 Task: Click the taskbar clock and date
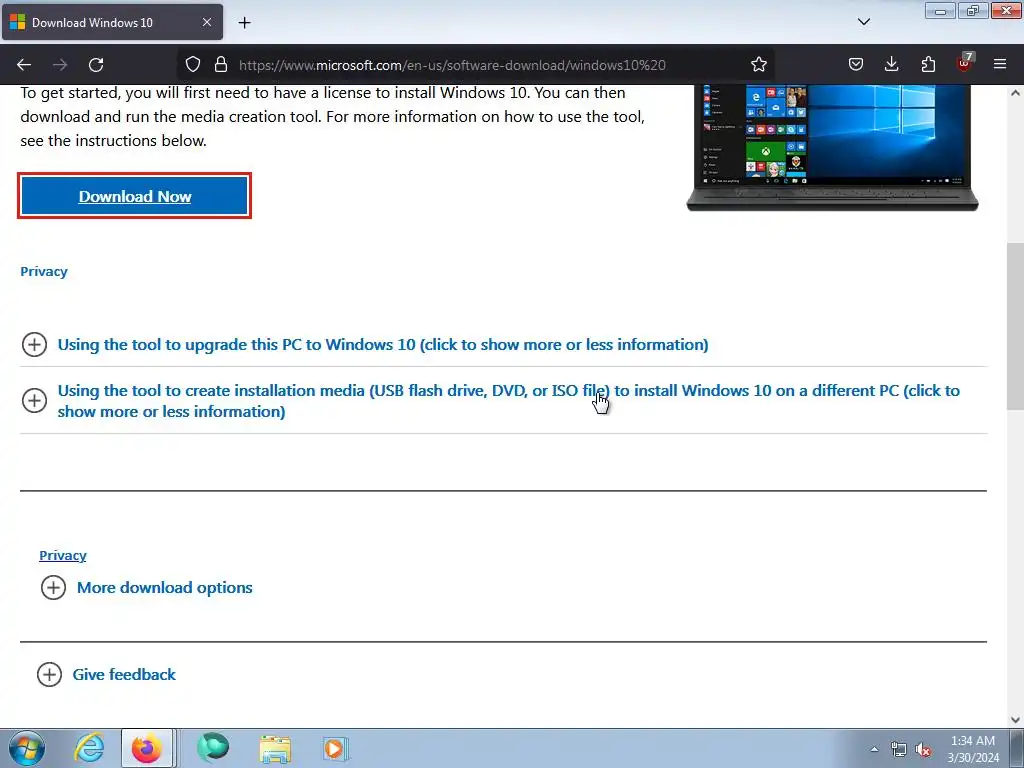pos(973,749)
